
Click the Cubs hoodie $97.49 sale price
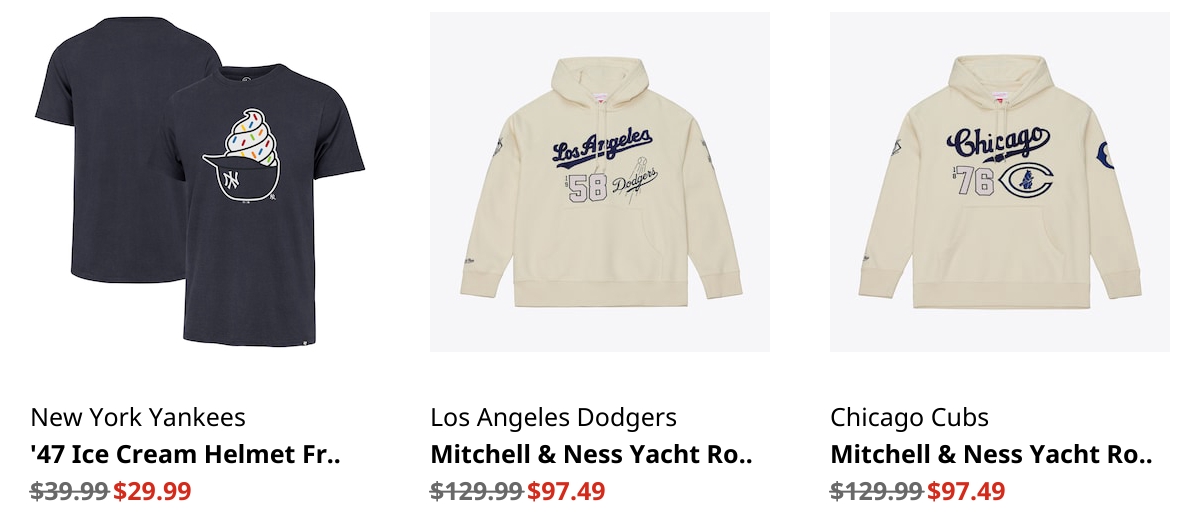[966, 491]
